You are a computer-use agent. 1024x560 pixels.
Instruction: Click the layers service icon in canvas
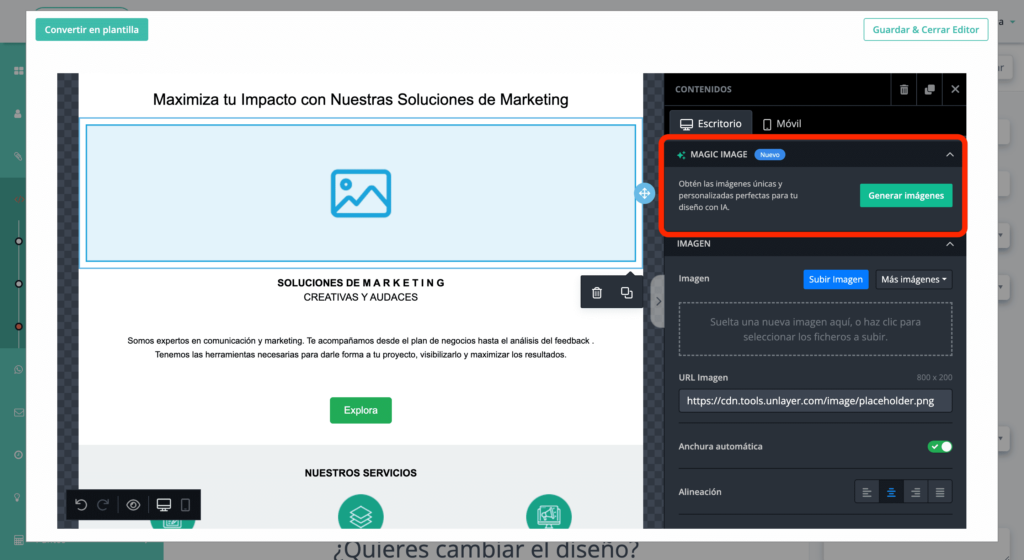(360, 513)
